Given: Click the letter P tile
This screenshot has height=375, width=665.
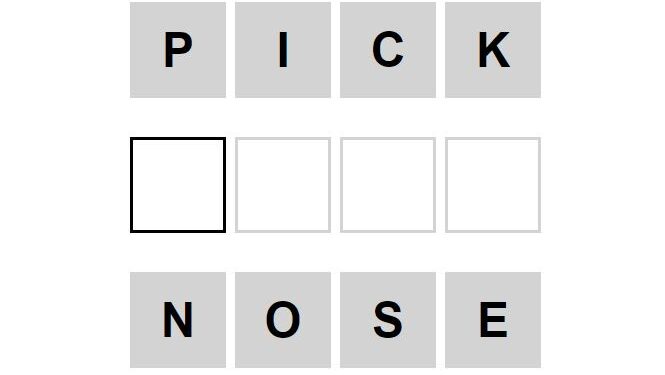Looking at the screenshot, I should (178, 50).
